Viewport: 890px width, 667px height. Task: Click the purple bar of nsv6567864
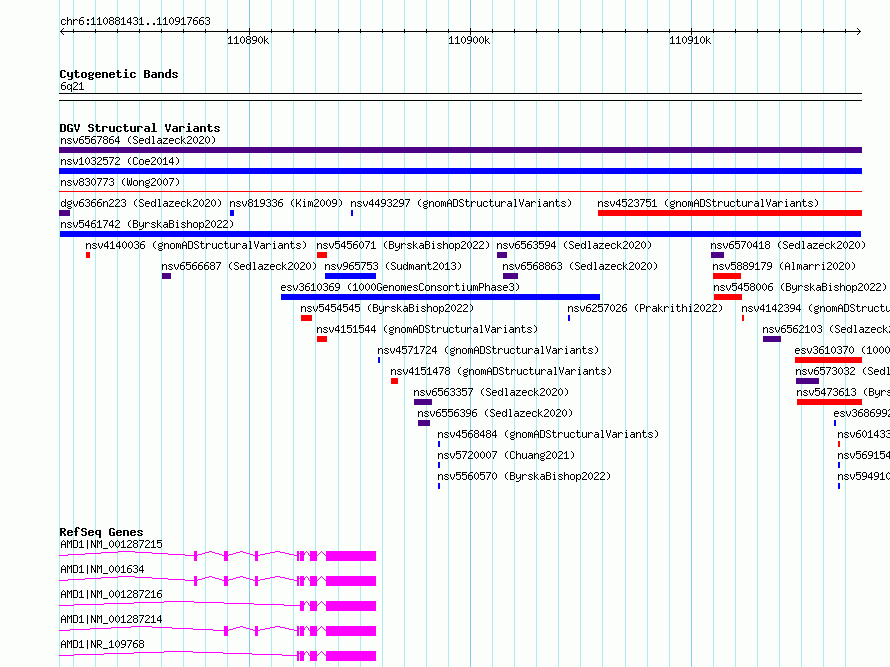tap(460, 150)
